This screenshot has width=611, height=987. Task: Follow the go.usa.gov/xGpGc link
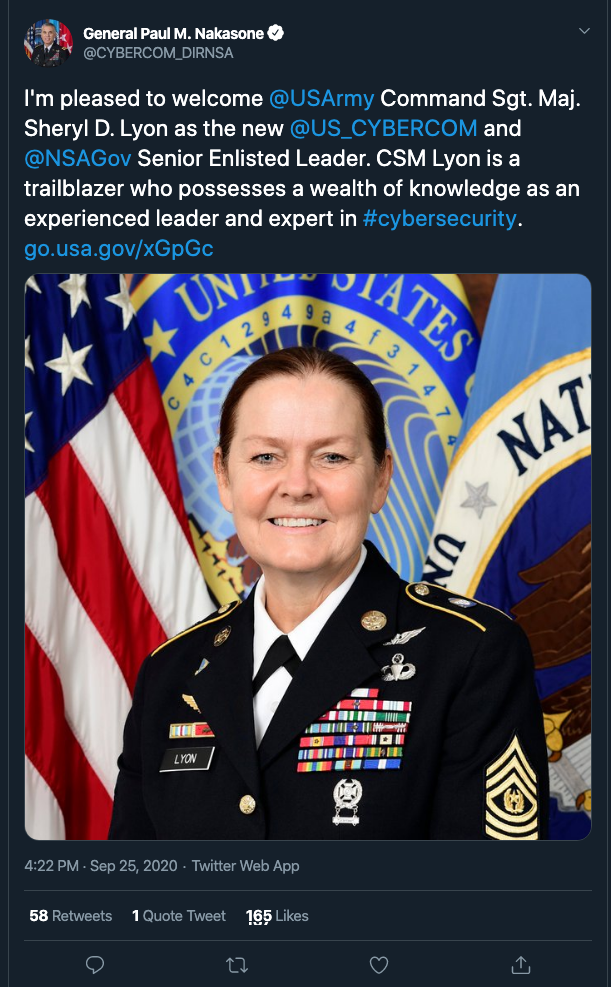118,249
